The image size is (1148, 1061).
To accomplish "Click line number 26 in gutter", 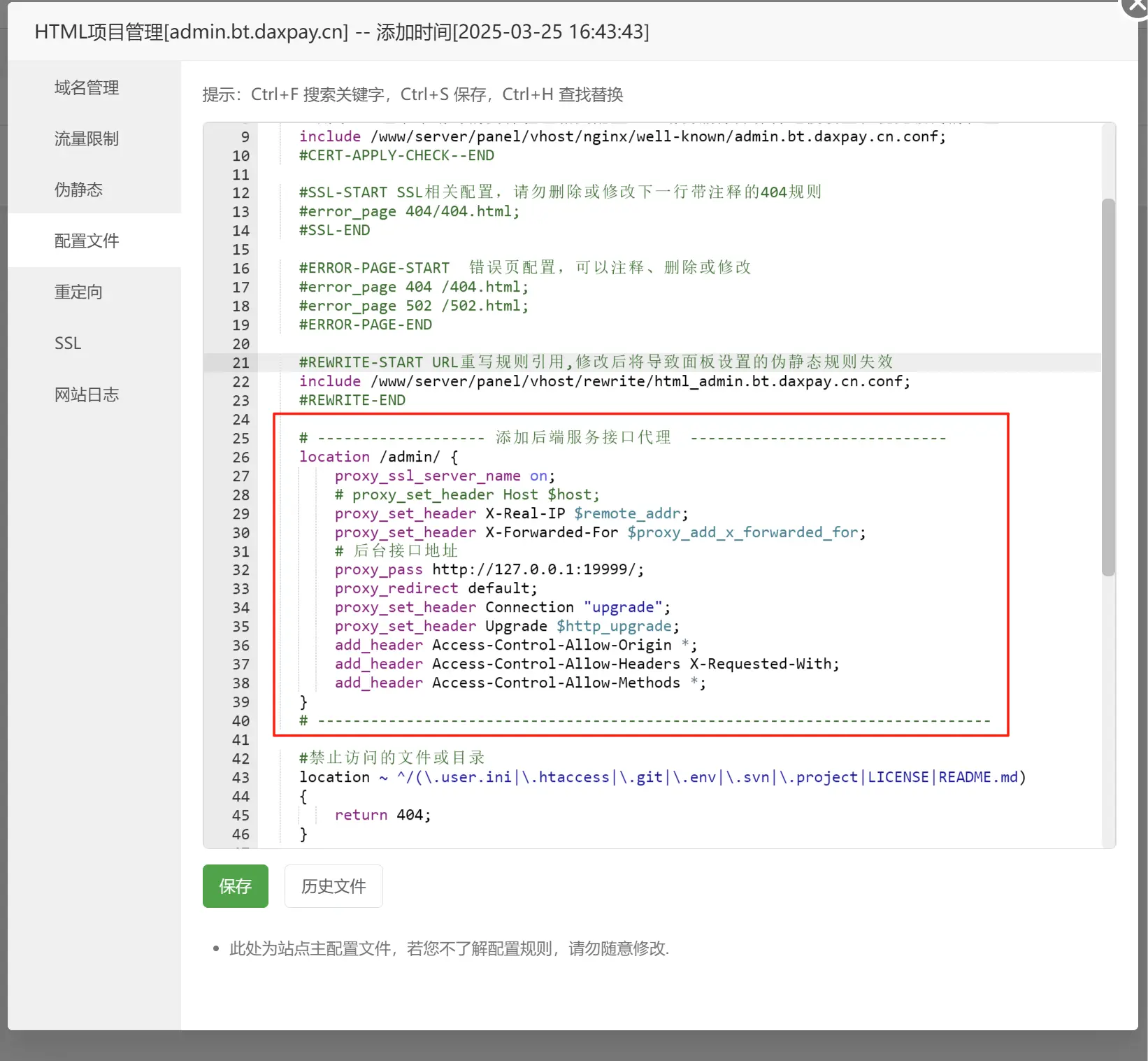I will (241, 457).
